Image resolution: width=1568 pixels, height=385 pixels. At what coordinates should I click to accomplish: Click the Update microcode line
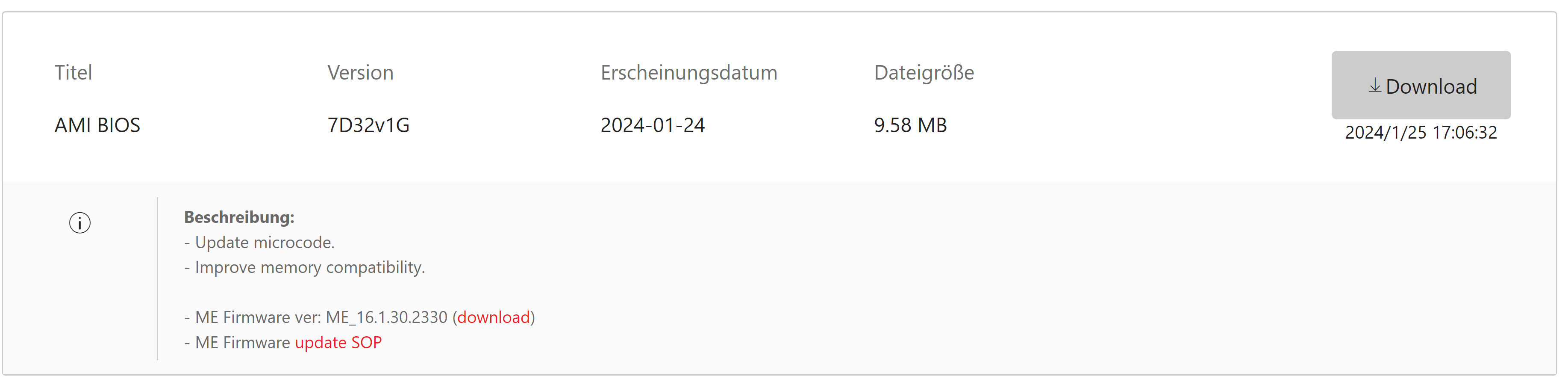pos(264,243)
